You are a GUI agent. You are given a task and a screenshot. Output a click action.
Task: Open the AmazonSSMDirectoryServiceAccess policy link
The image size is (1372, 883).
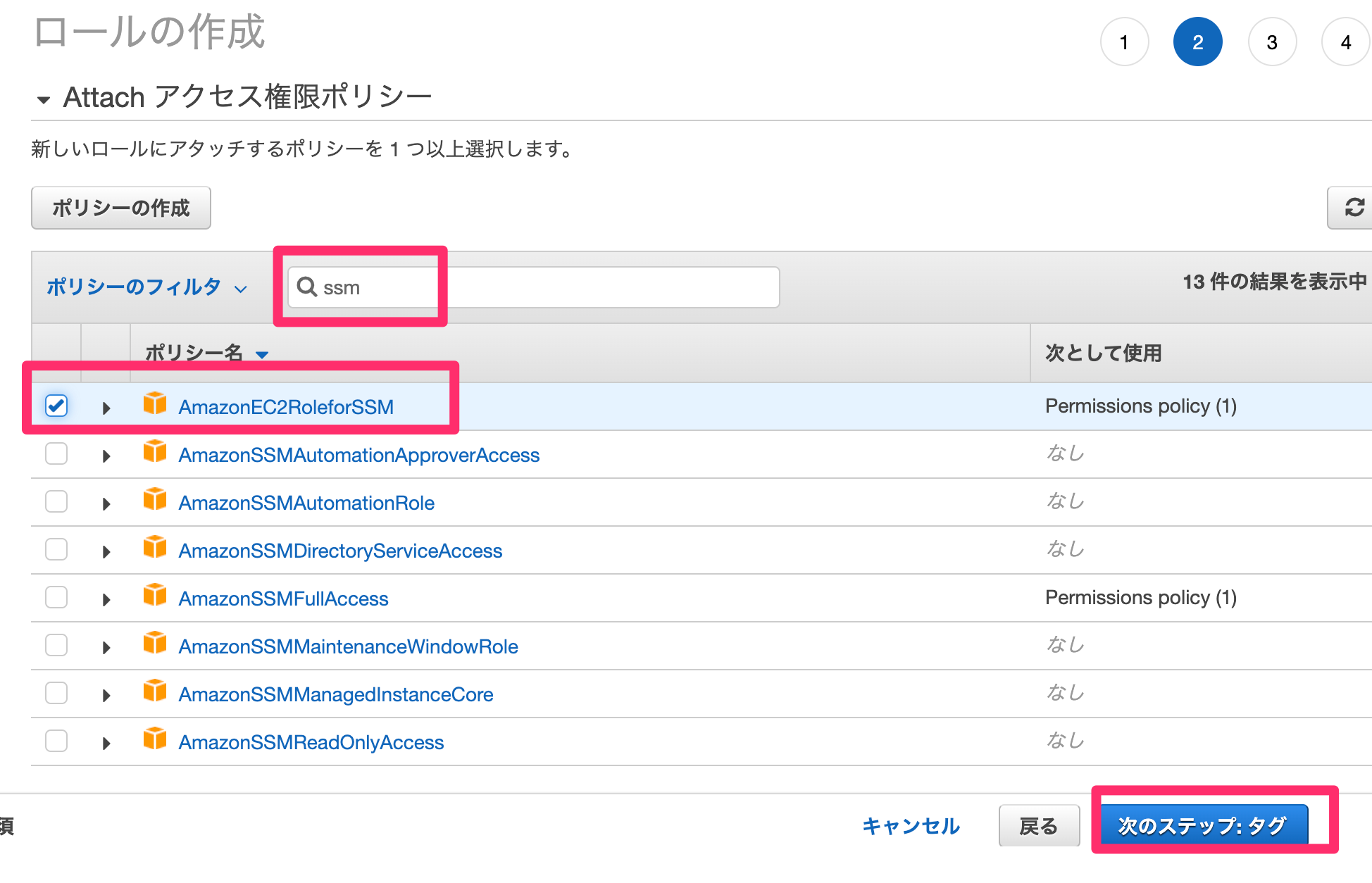point(340,551)
